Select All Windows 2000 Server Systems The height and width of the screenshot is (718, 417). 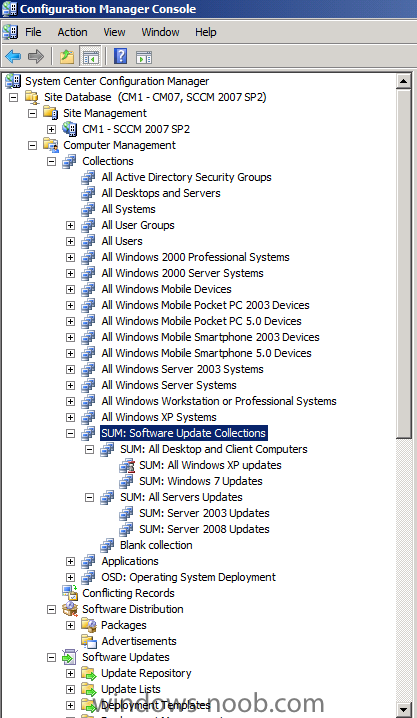(182, 273)
